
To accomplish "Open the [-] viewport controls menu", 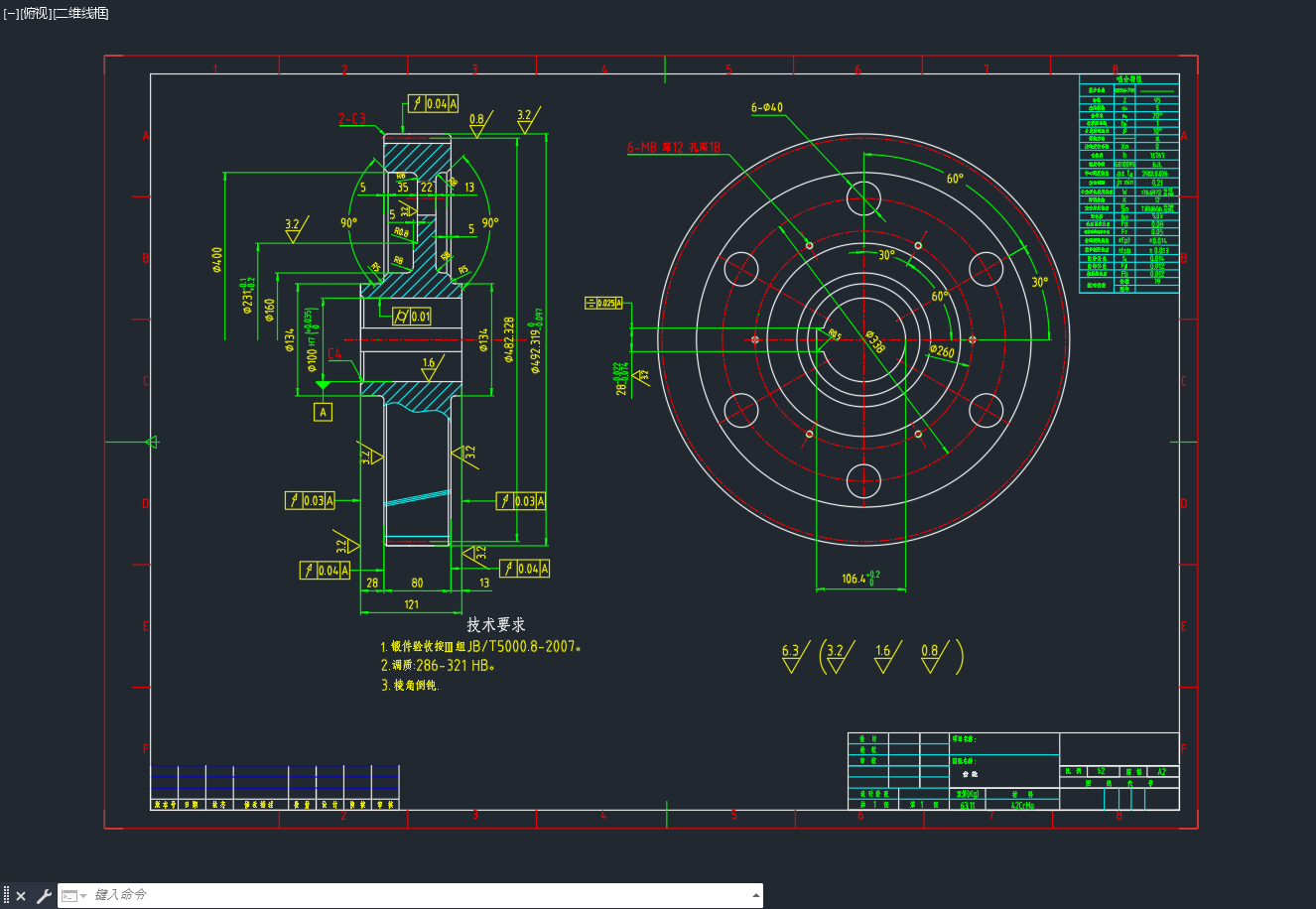I will point(11,13).
